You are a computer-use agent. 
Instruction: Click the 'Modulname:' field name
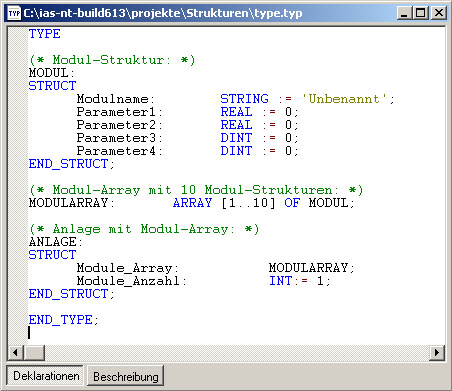116,99
